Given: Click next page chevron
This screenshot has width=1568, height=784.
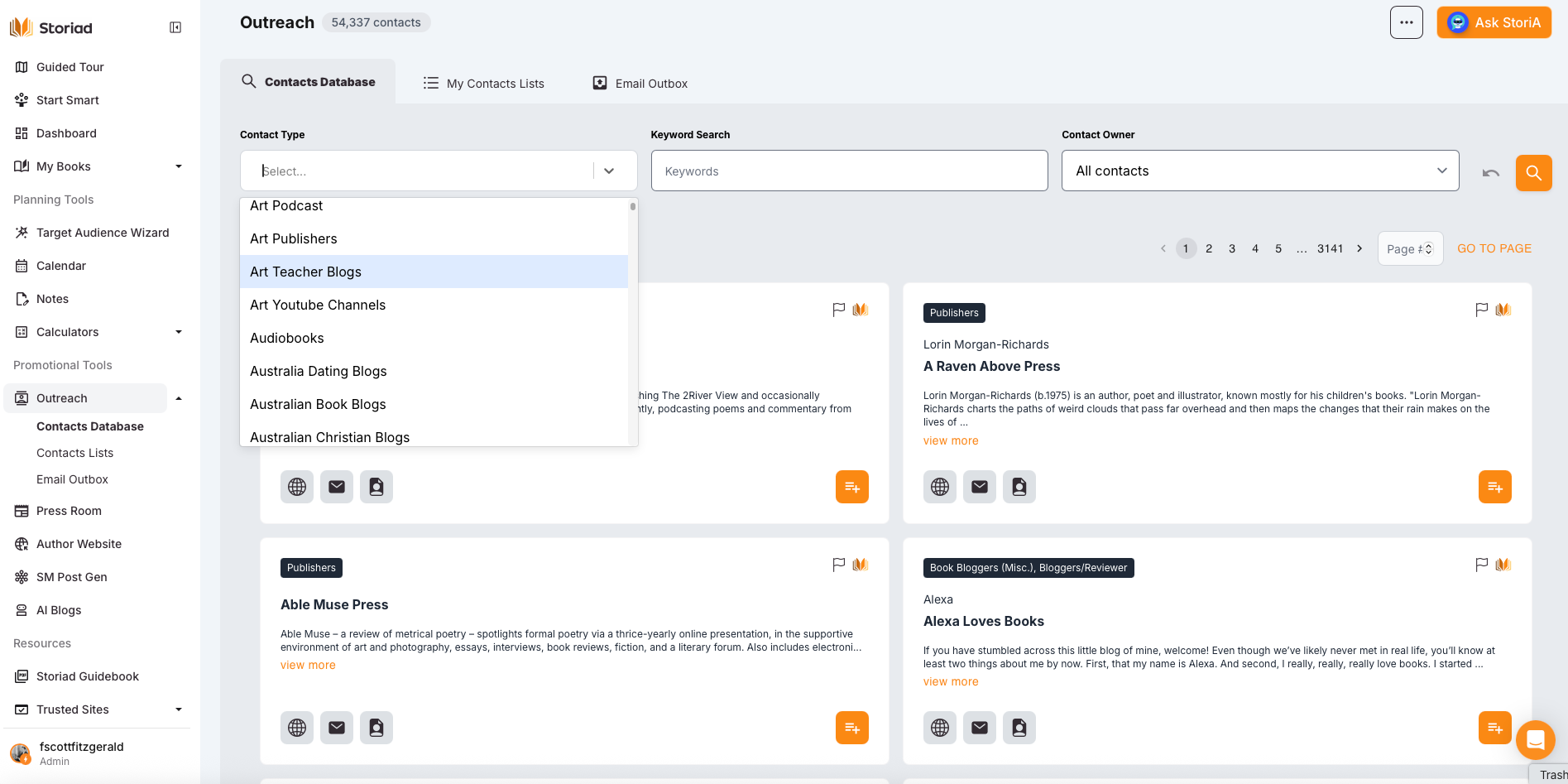Looking at the screenshot, I should pos(1359,248).
